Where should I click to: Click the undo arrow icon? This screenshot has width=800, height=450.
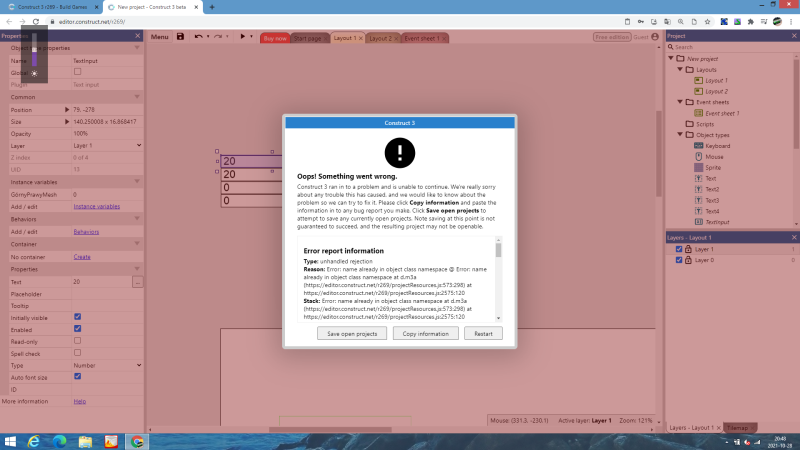click(x=198, y=37)
